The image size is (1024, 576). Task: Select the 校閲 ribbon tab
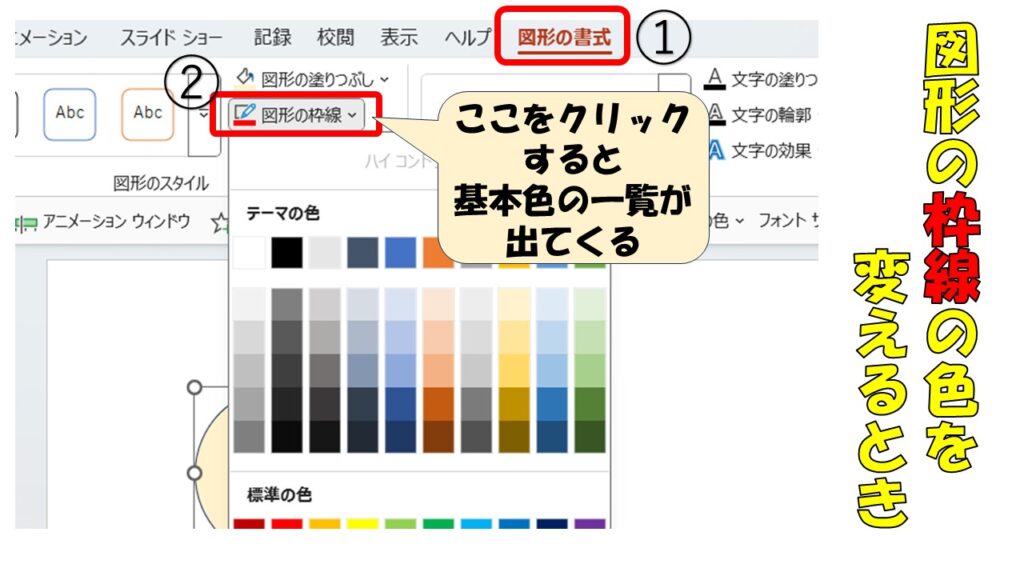click(335, 37)
